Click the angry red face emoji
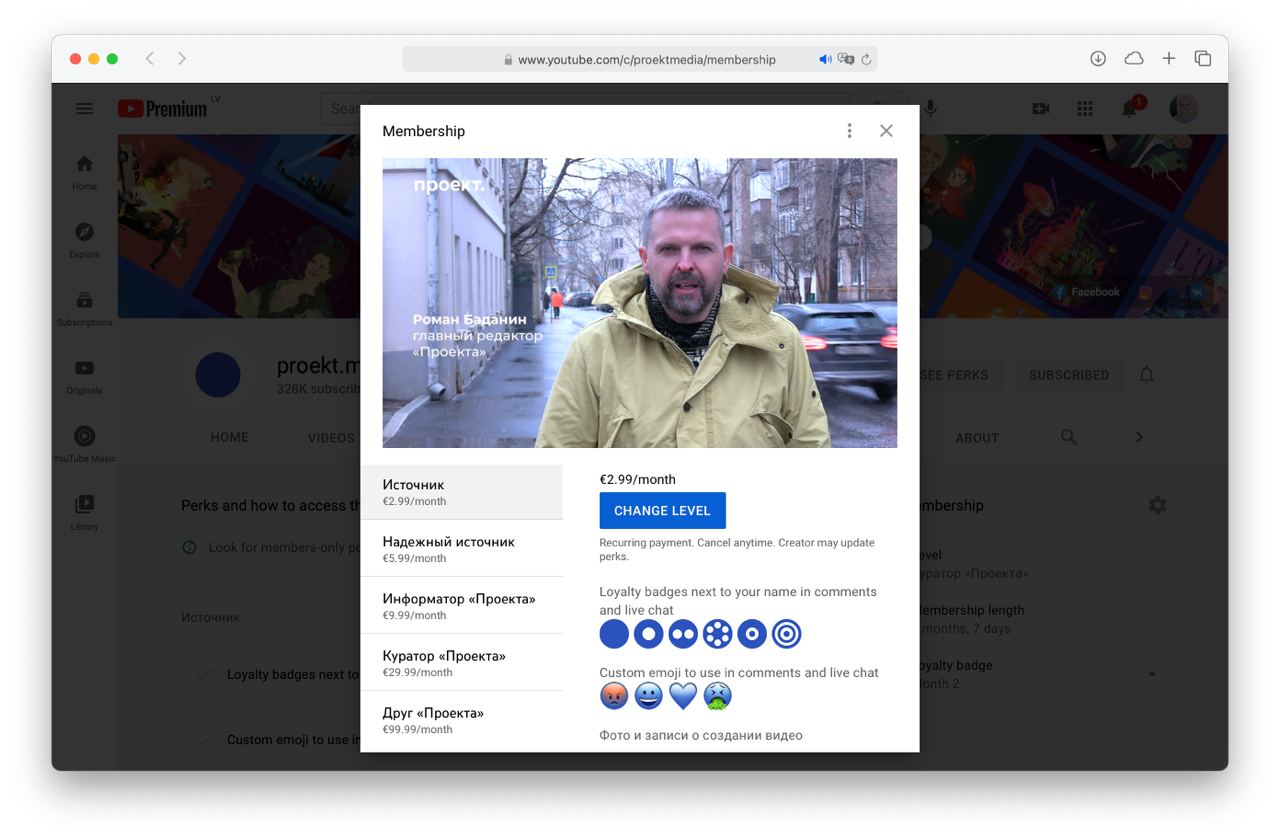Screen dimensions: 1280x839 pyautogui.click(x=614, y=696)
